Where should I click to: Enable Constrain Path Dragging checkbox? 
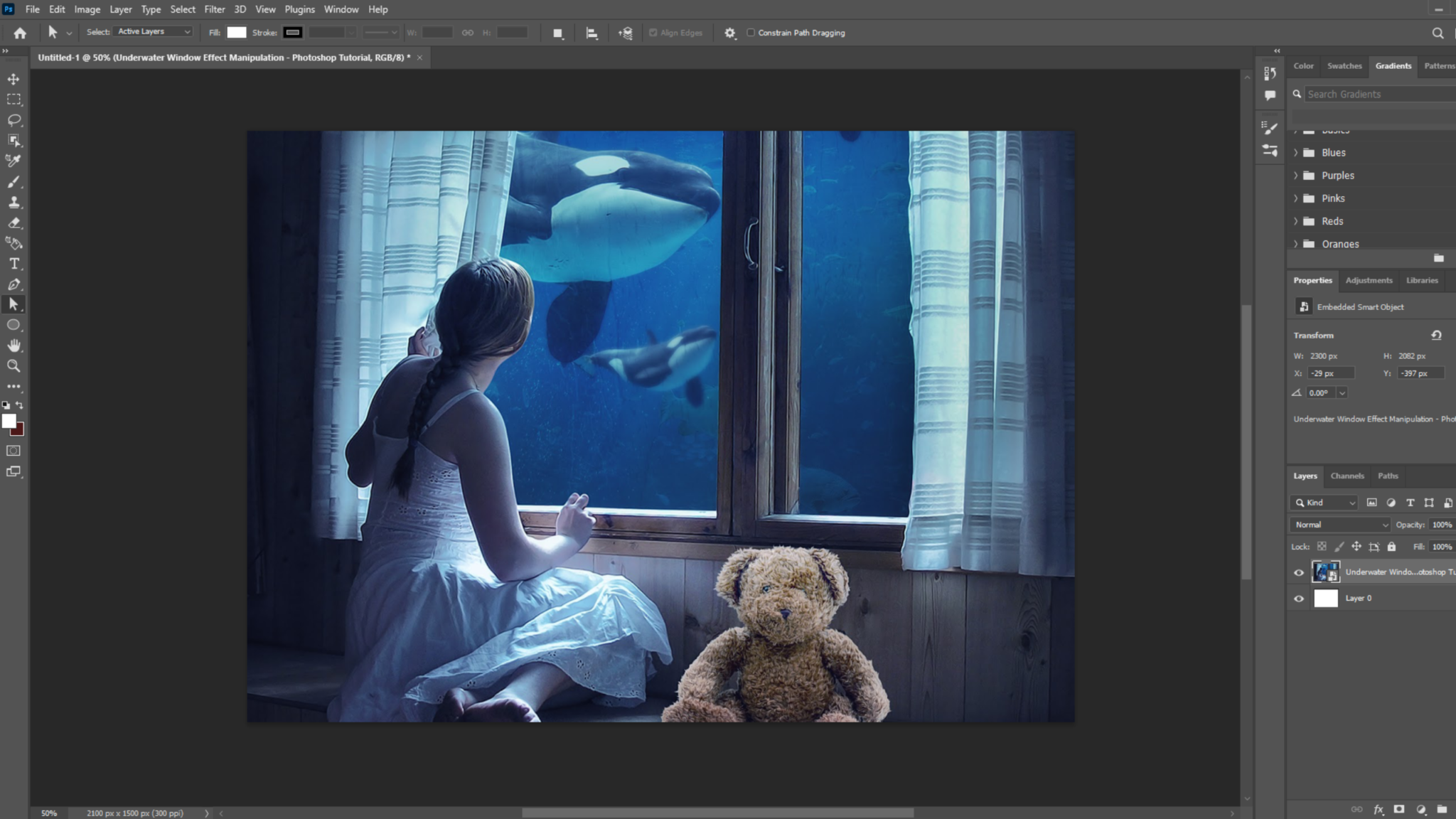pos(751,33)
